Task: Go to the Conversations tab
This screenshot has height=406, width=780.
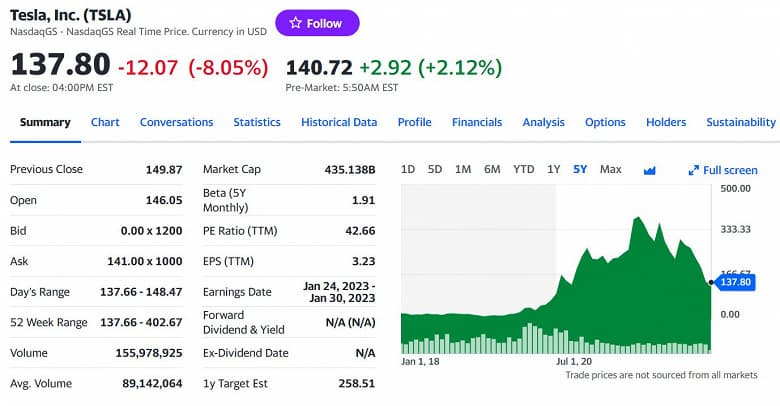Action: (176, 122)
